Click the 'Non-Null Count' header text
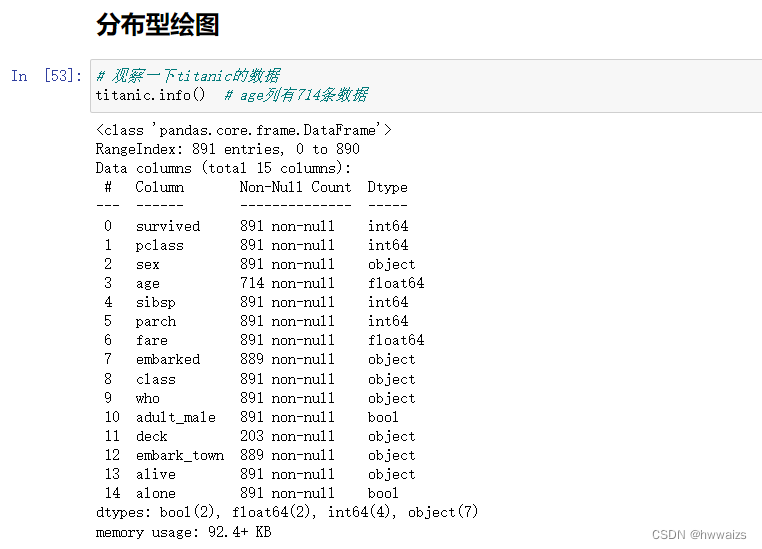The height and width of the screenshot is (549, 762). click(295, 187)
